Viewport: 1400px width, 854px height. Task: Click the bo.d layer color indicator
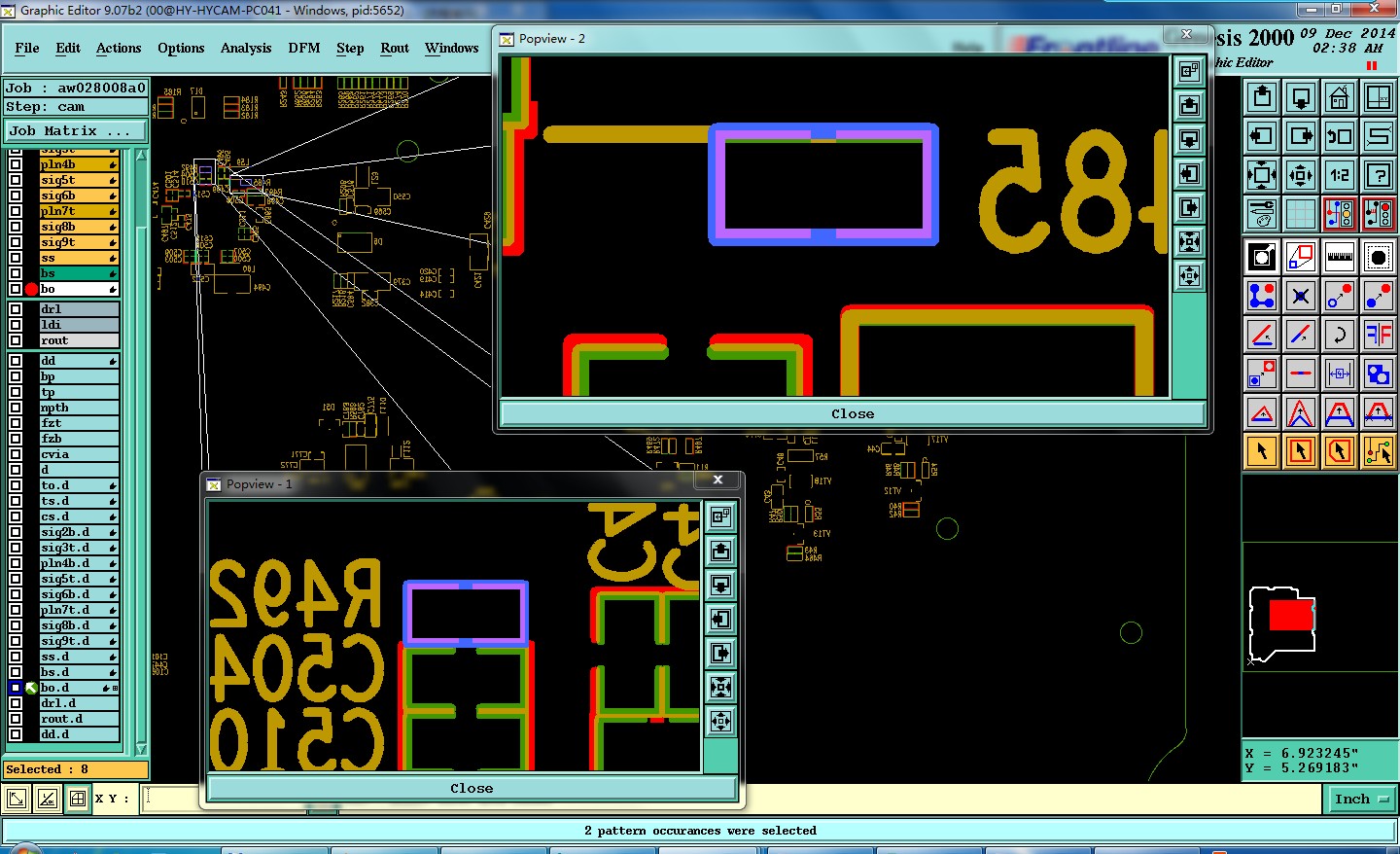coord(31,688)
